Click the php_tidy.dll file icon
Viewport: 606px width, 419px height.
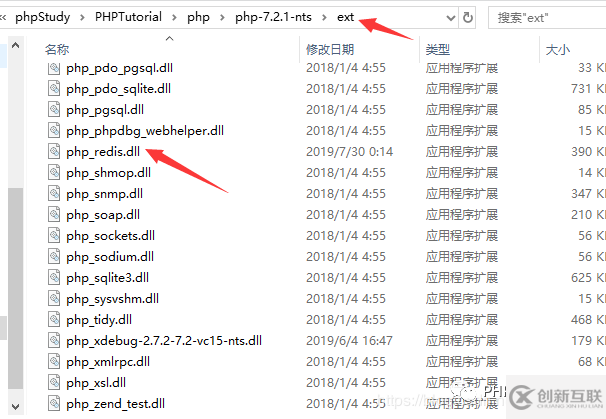[x=54, y=320]
